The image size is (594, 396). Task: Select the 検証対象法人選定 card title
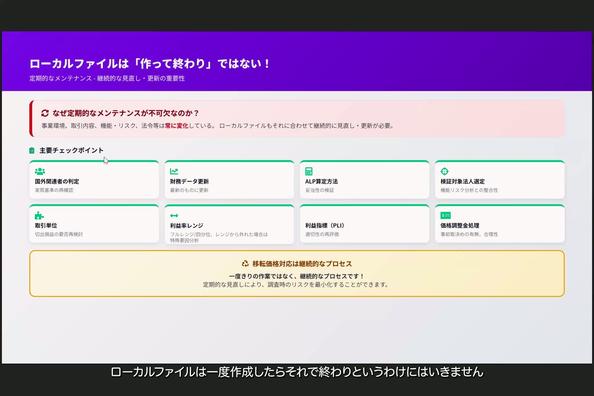(x=463, y=182)
